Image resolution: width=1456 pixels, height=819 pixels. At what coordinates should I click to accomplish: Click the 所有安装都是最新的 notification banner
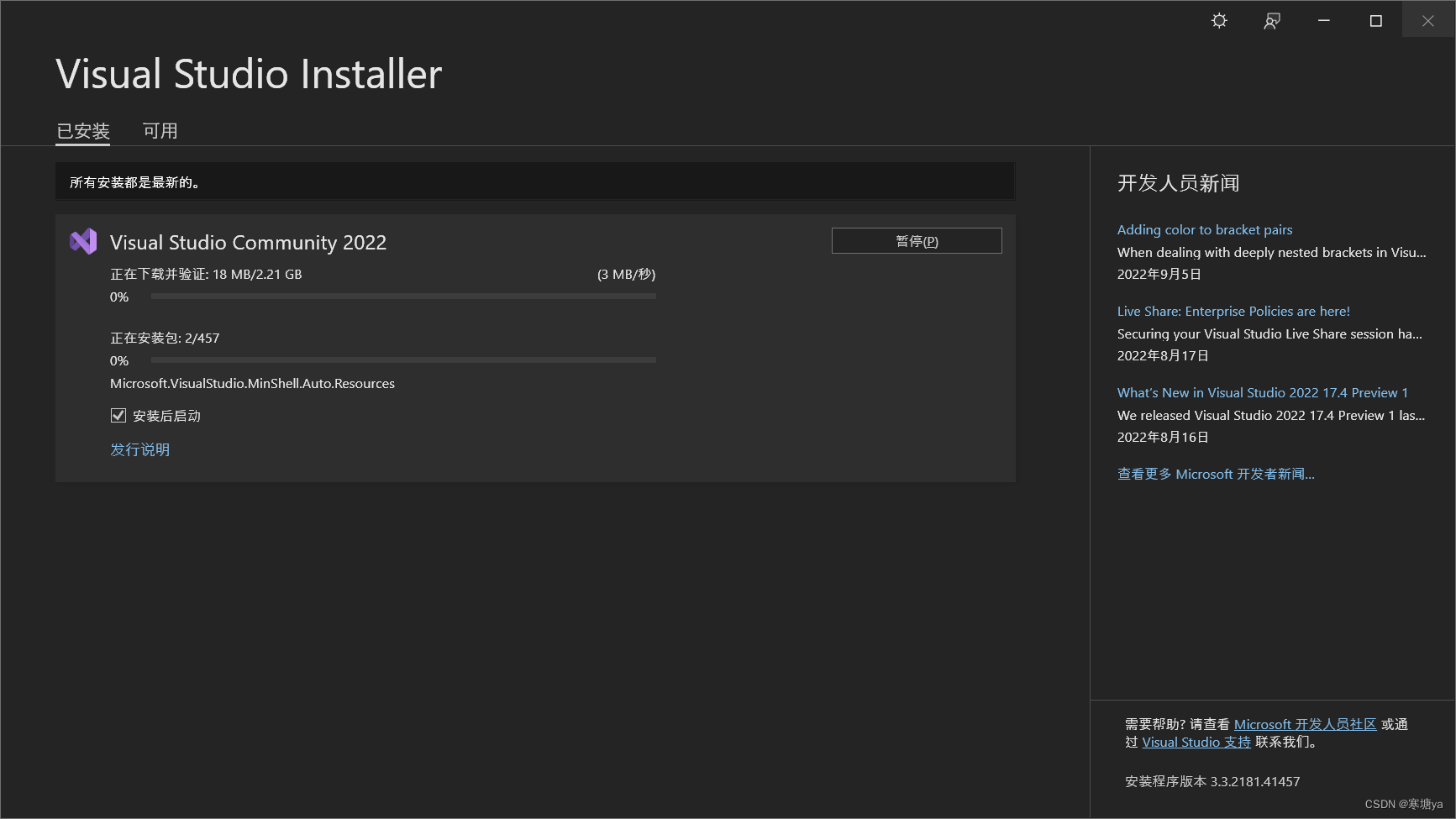click(535, 182)
